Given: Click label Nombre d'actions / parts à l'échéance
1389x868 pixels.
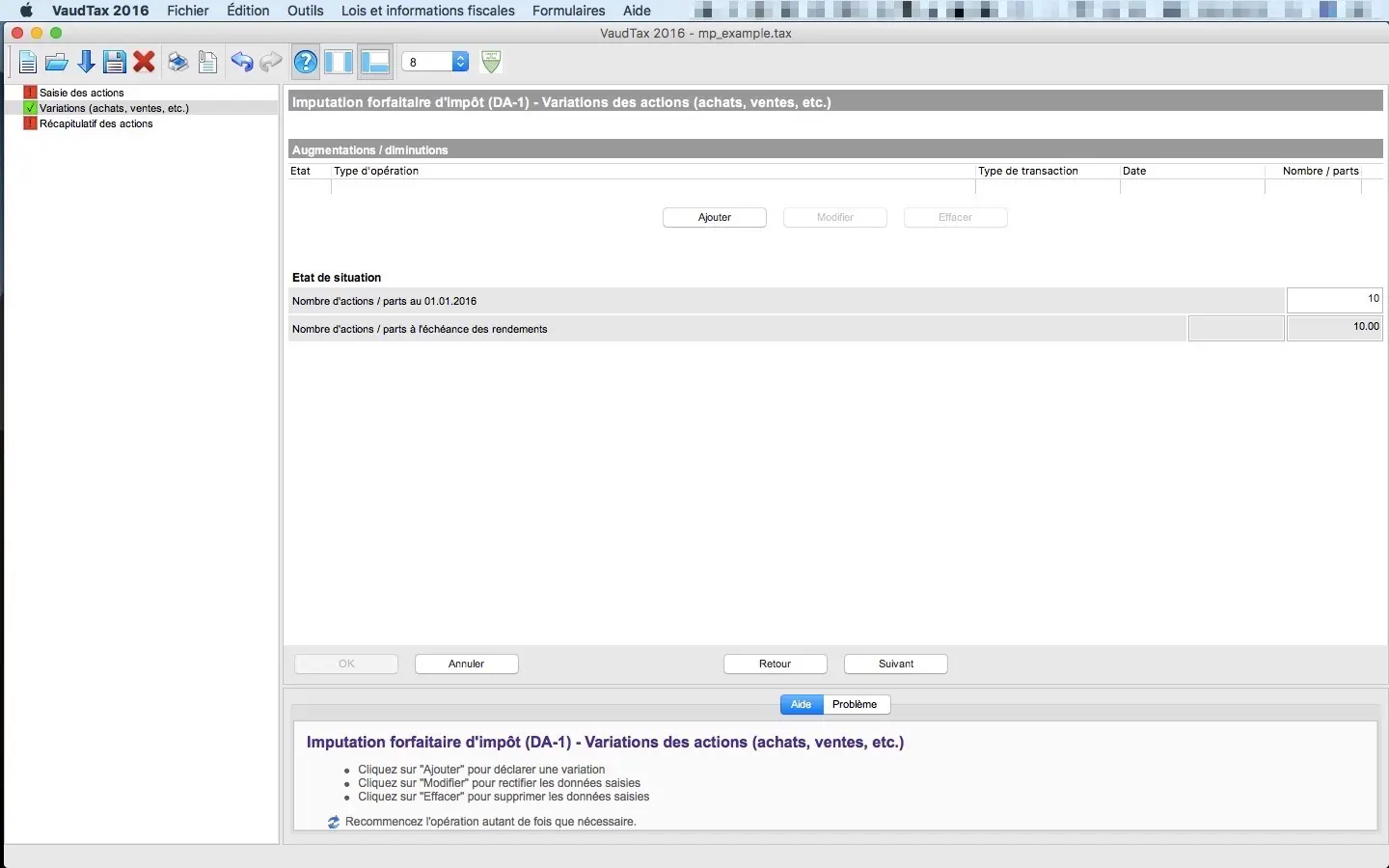Looking at the screenshot, I should coord(420,329).
